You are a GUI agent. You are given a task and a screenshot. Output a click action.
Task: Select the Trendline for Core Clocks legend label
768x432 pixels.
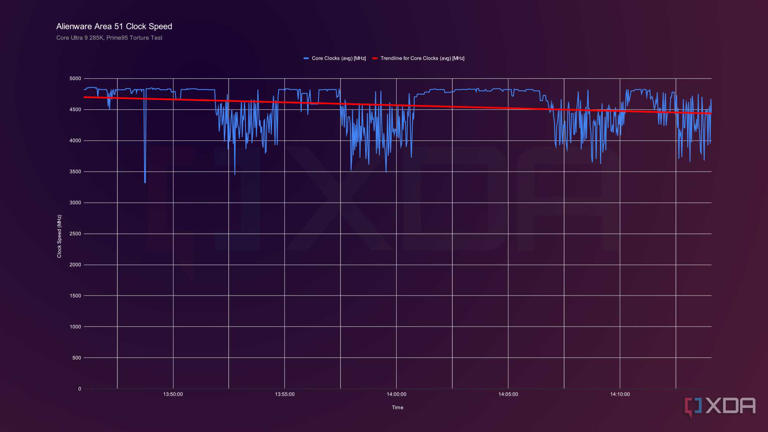[422, 58]
